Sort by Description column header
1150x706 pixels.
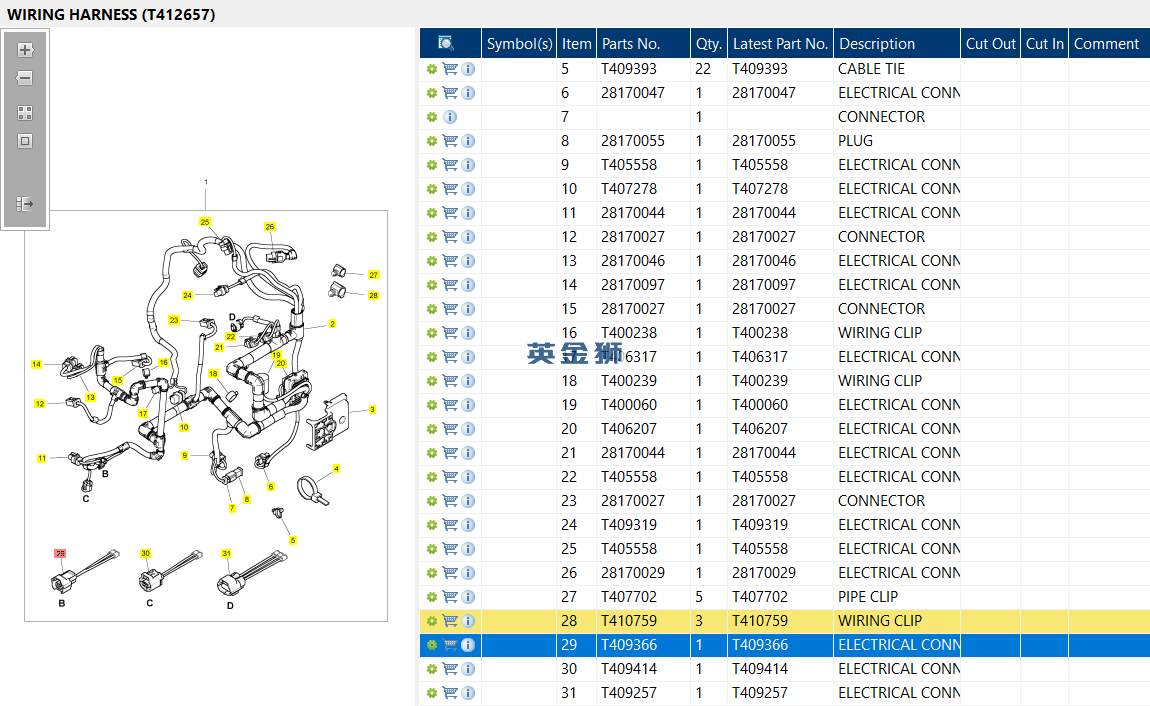point(897,43)
